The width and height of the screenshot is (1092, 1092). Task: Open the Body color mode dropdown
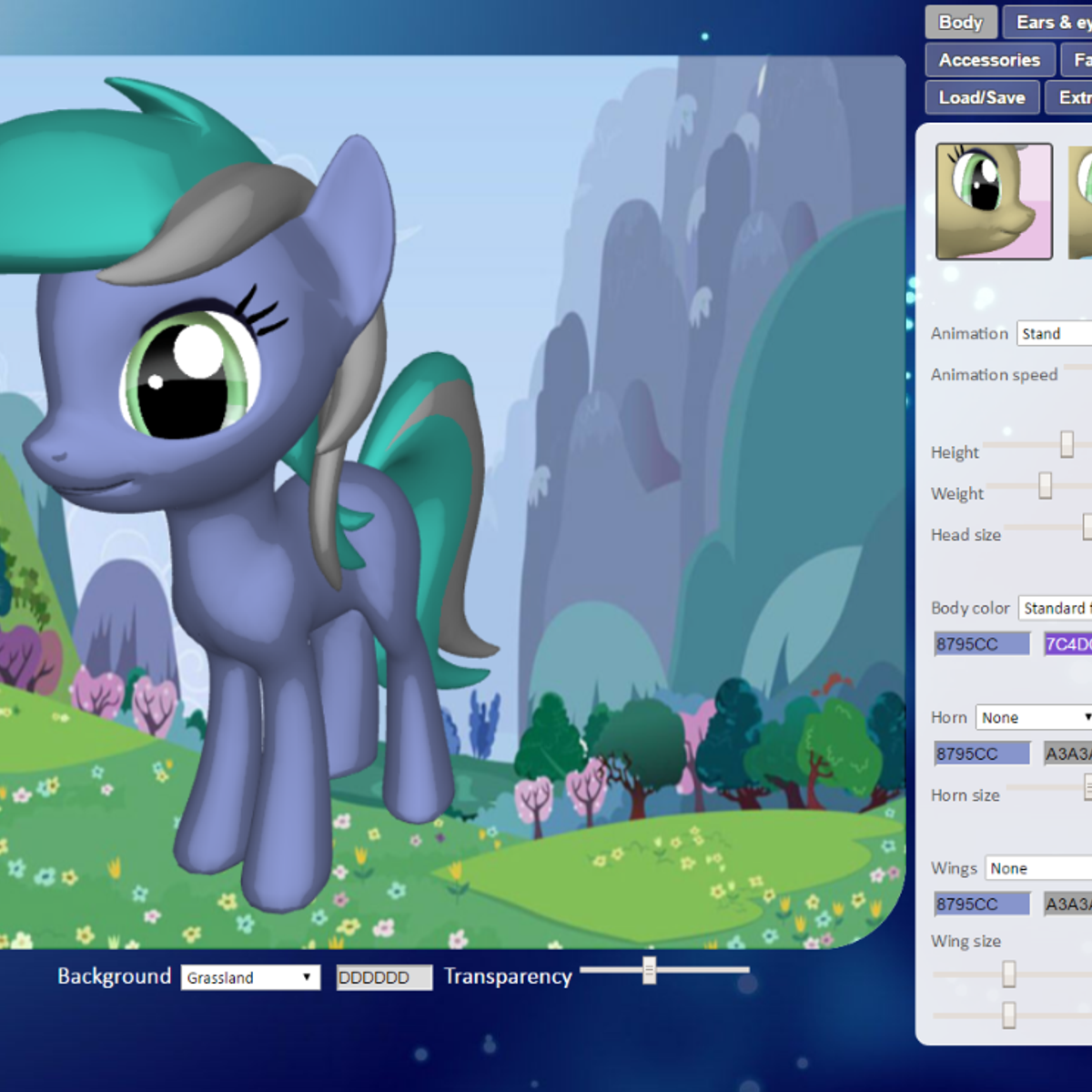[1057, 608]
